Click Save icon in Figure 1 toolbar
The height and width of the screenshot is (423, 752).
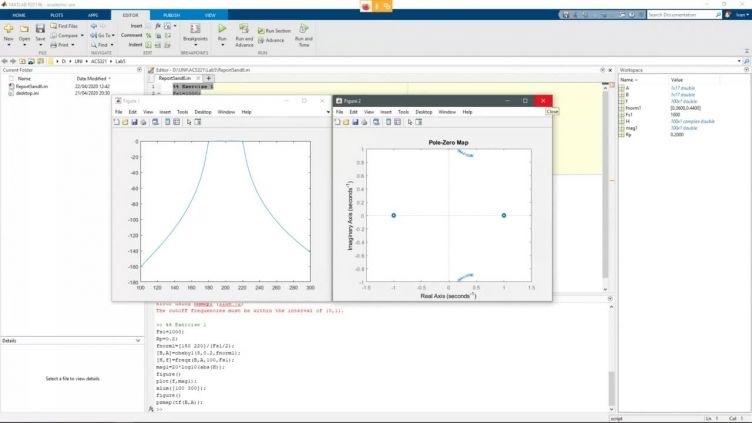point(134,122)
